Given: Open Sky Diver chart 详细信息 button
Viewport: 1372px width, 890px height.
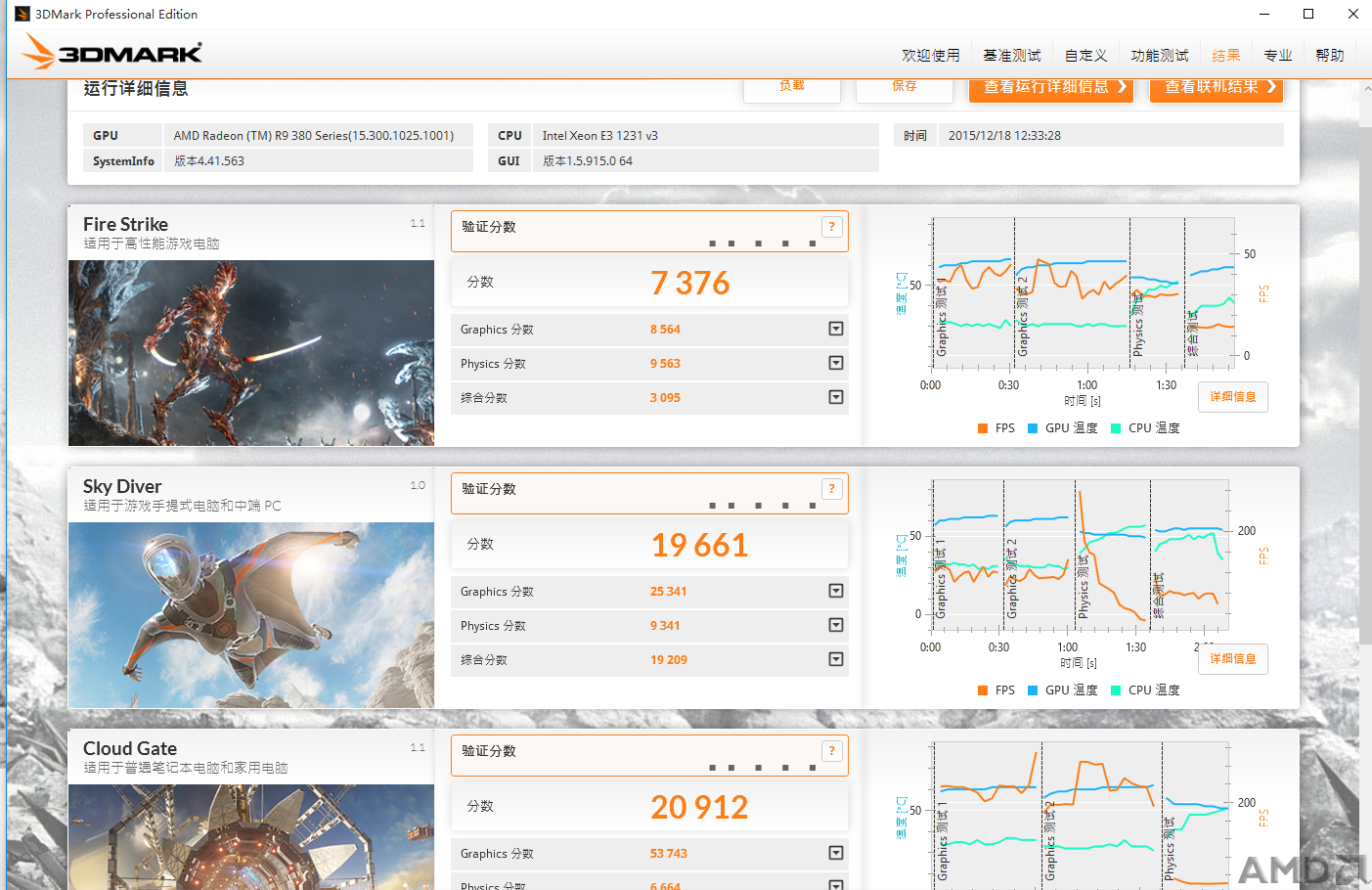Looking at the screenshot, I should tap(1233, 659).
